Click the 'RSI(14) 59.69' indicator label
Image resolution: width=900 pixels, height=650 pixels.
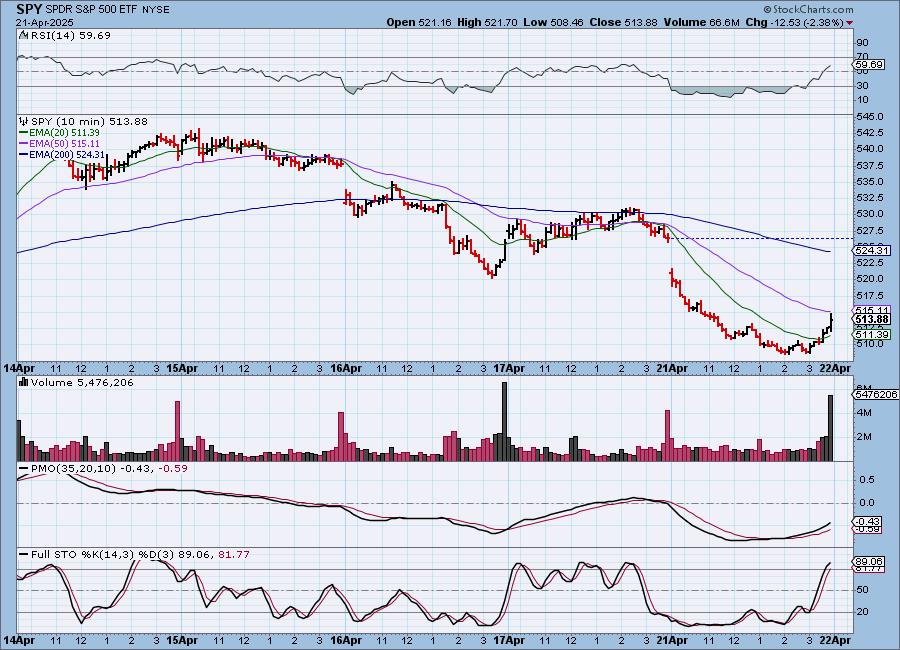coord(71,35)
